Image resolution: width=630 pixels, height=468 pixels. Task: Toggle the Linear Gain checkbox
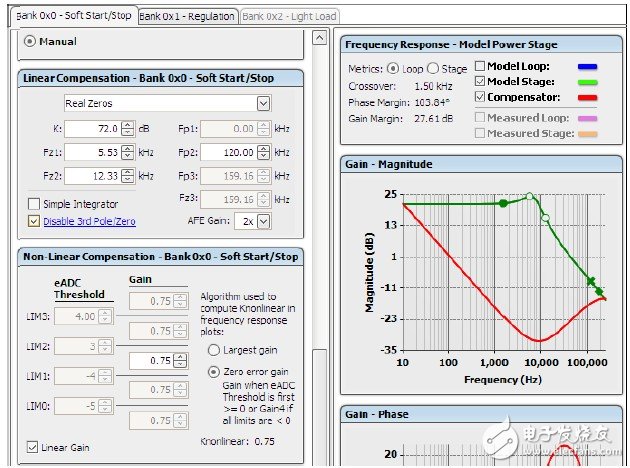(34, 447)
